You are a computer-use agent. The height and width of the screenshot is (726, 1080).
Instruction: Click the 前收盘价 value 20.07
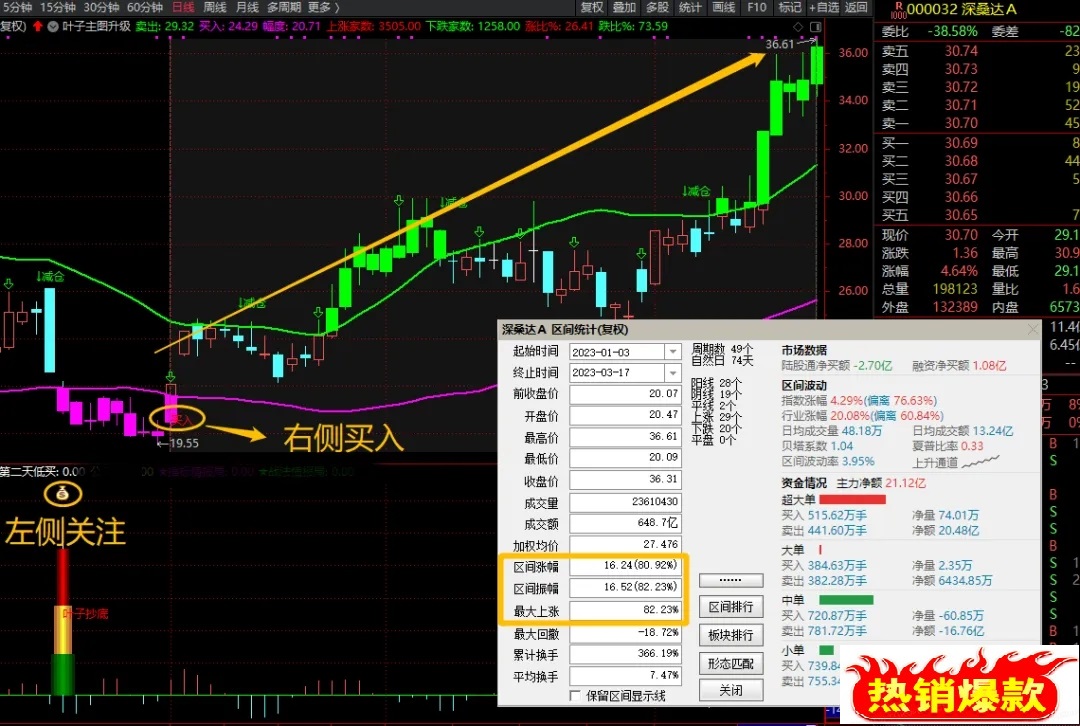click(x=625, y=394)
